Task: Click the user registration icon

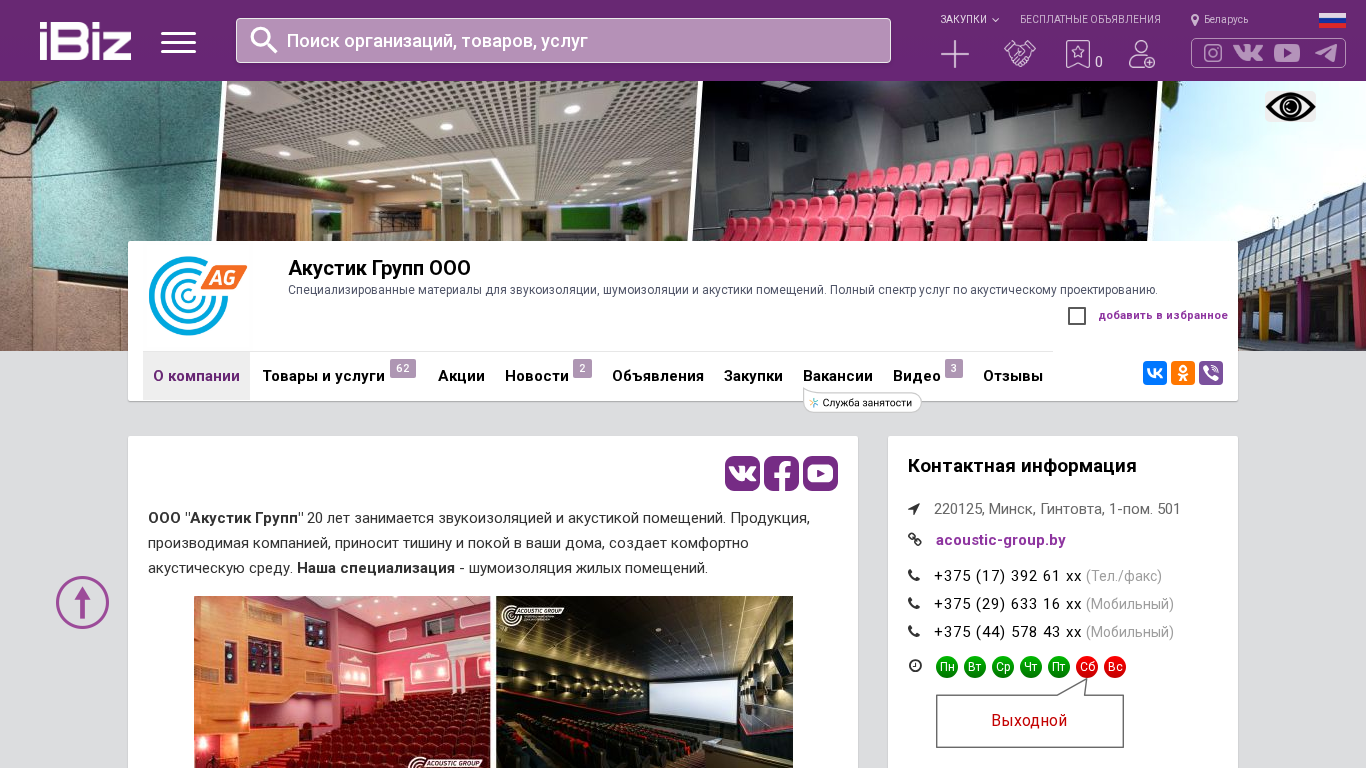Action: 1142,54
